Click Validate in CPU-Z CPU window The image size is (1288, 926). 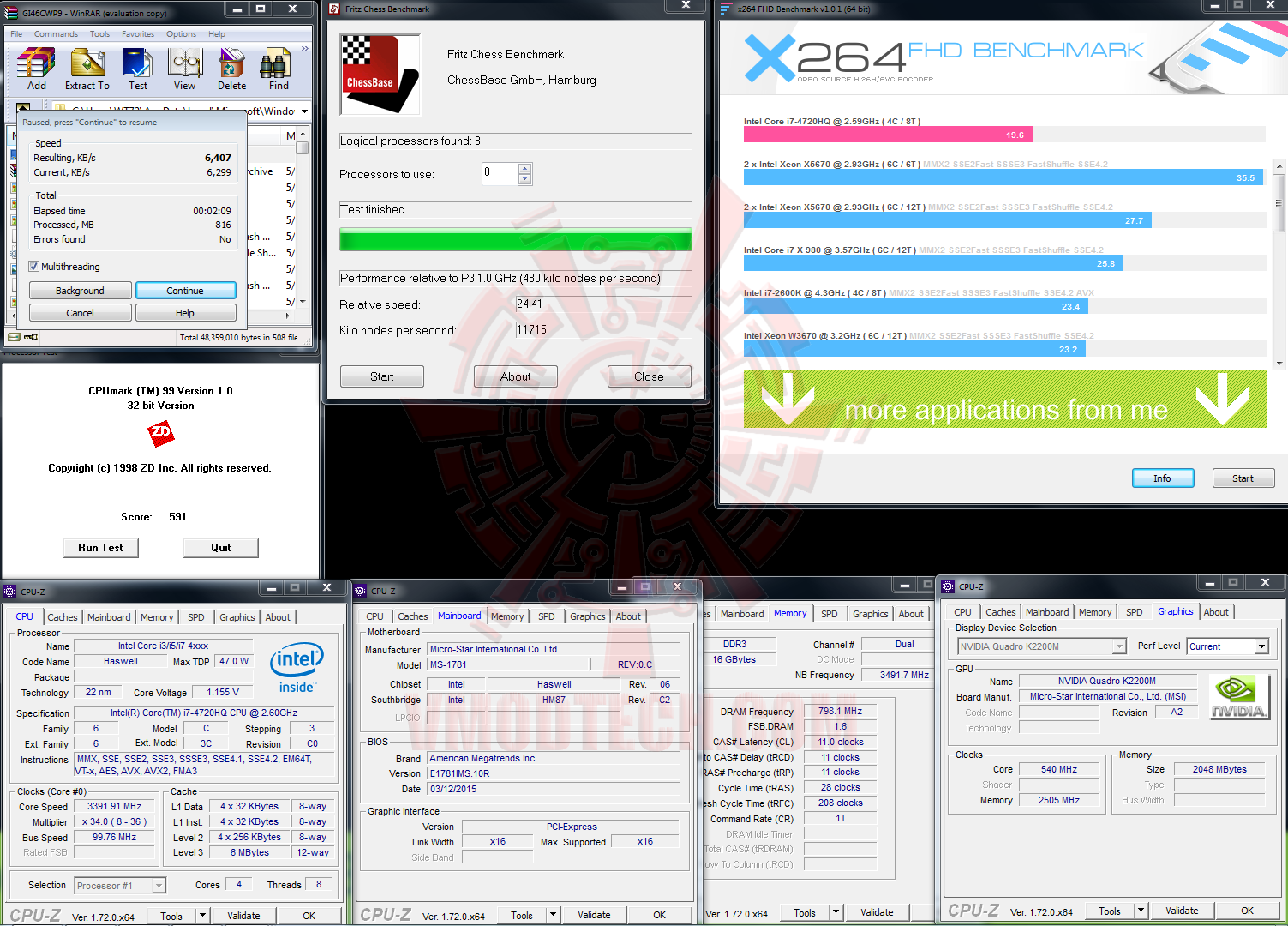[243, 916]
